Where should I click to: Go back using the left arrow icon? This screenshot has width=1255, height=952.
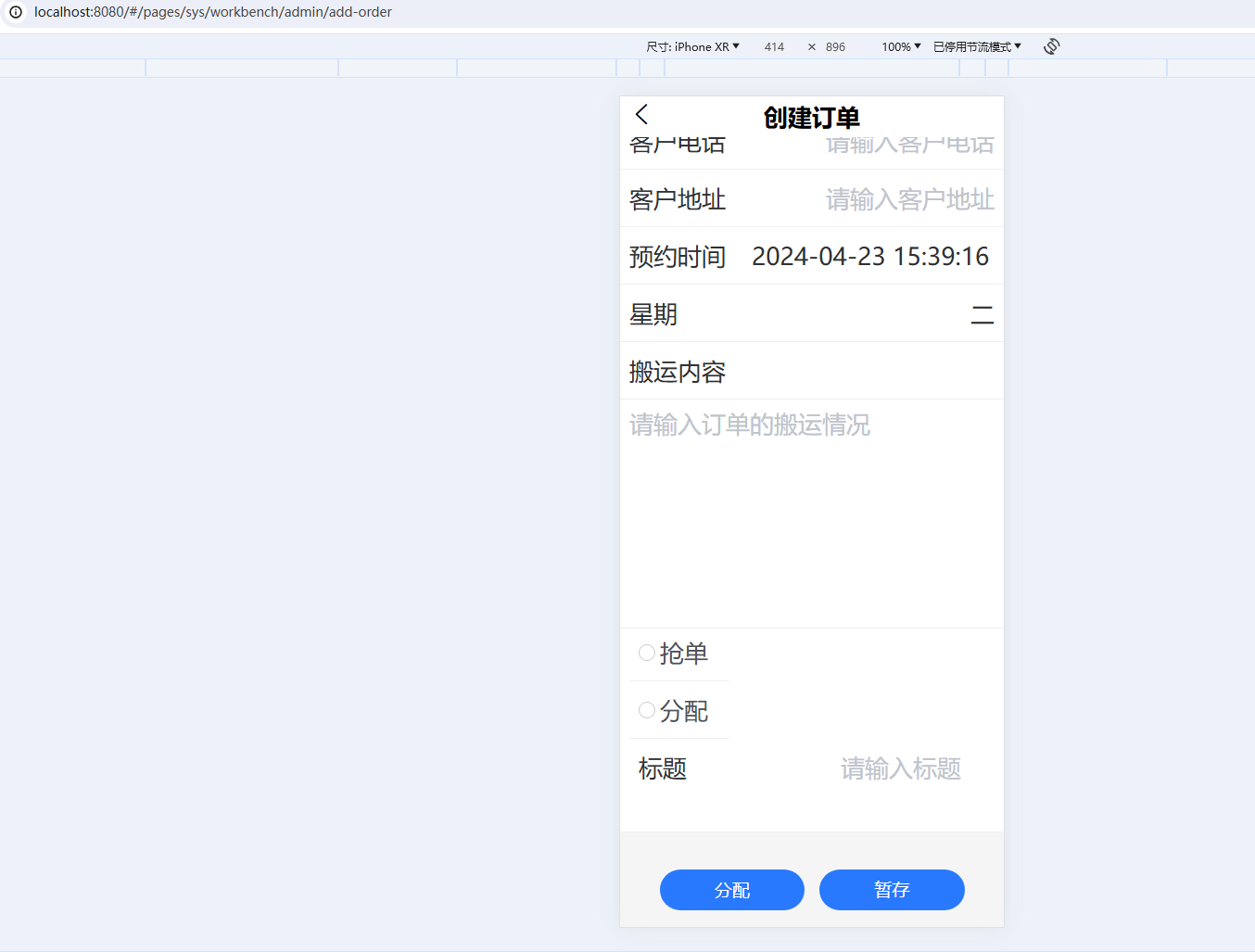pyautogui.click(x=641, y=115)
